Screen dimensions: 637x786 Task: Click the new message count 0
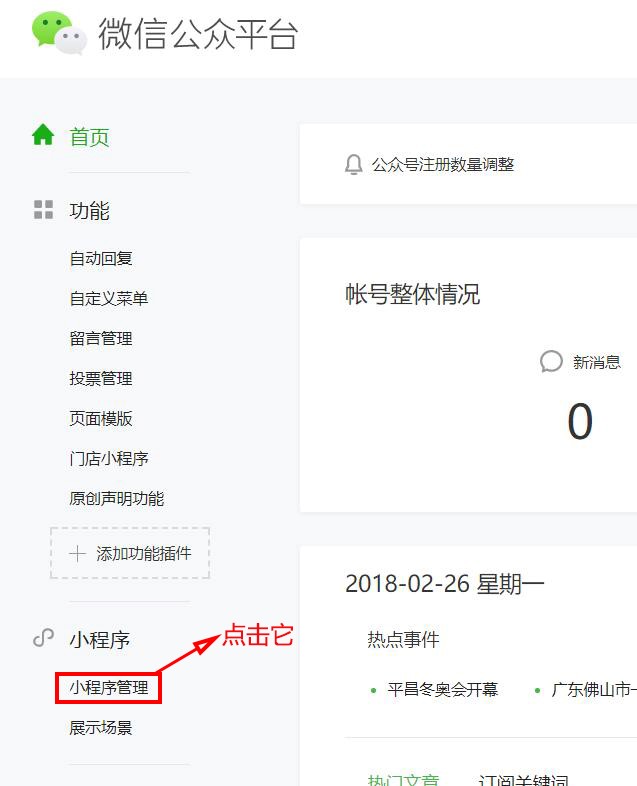pyautogui.click(x=580, y=421)
